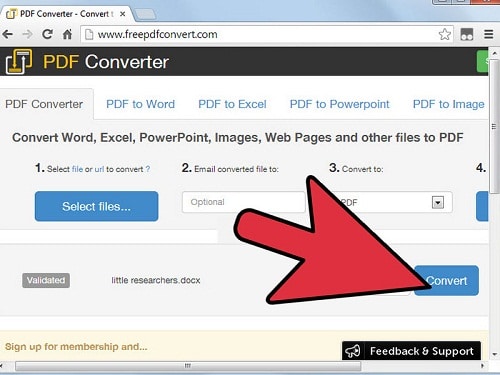Focus the Optional email input field
Image resolution: width=500 pixels, height=375 pixels.
[x=244, y=202]
